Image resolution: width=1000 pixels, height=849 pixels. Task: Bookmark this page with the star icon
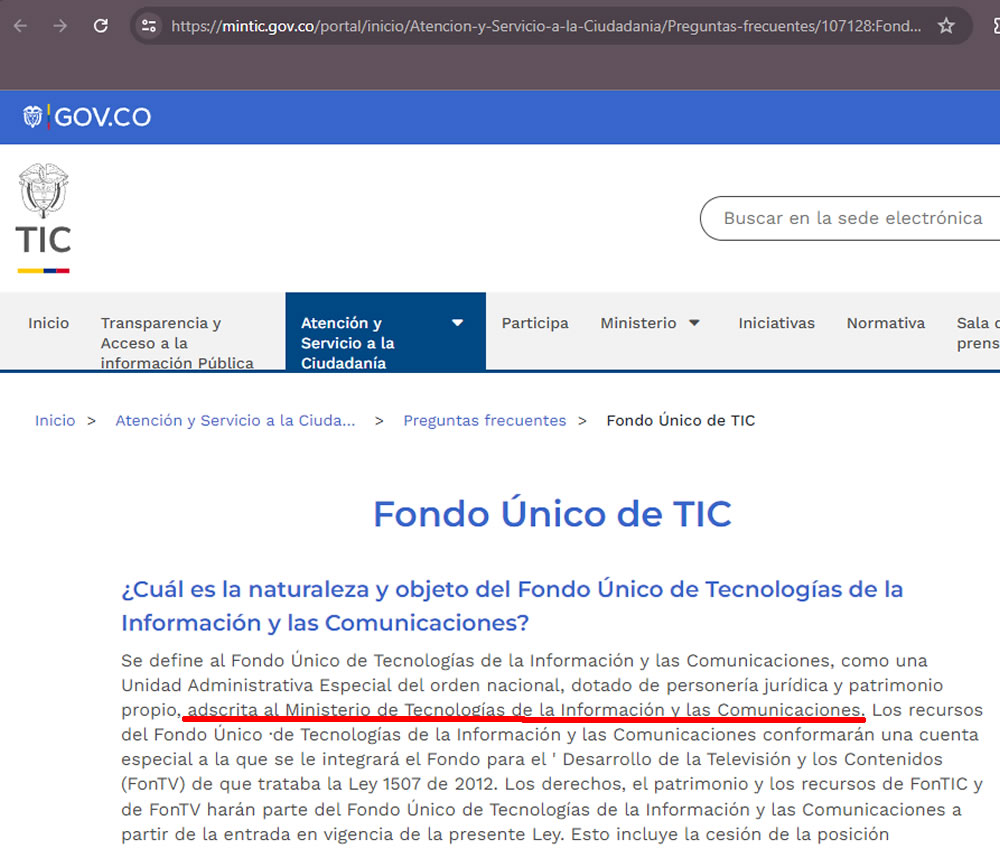(x=946, y=26)
